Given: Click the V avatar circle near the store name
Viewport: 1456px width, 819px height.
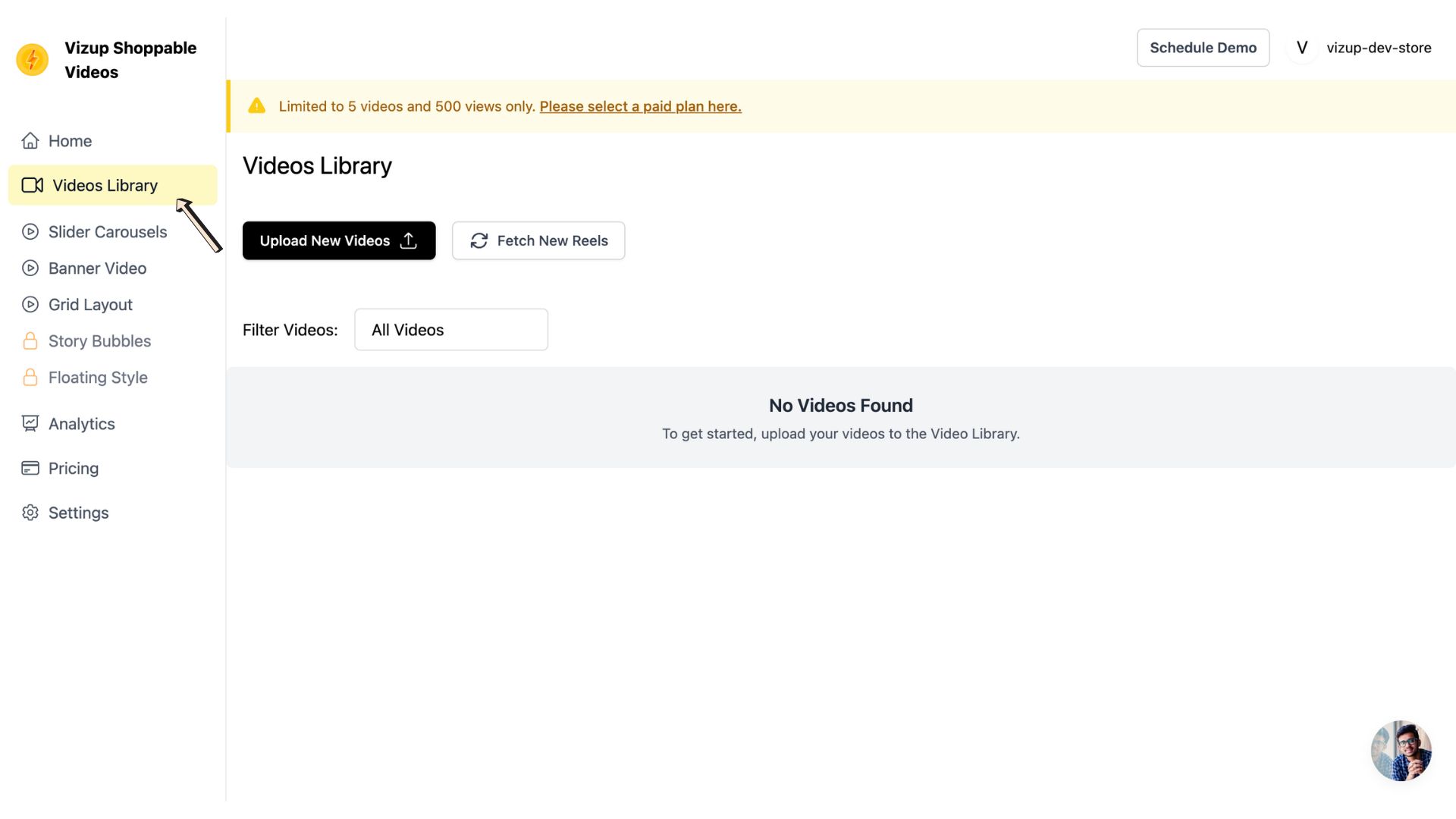Looking at the screenshot, I should (1302, 48).
